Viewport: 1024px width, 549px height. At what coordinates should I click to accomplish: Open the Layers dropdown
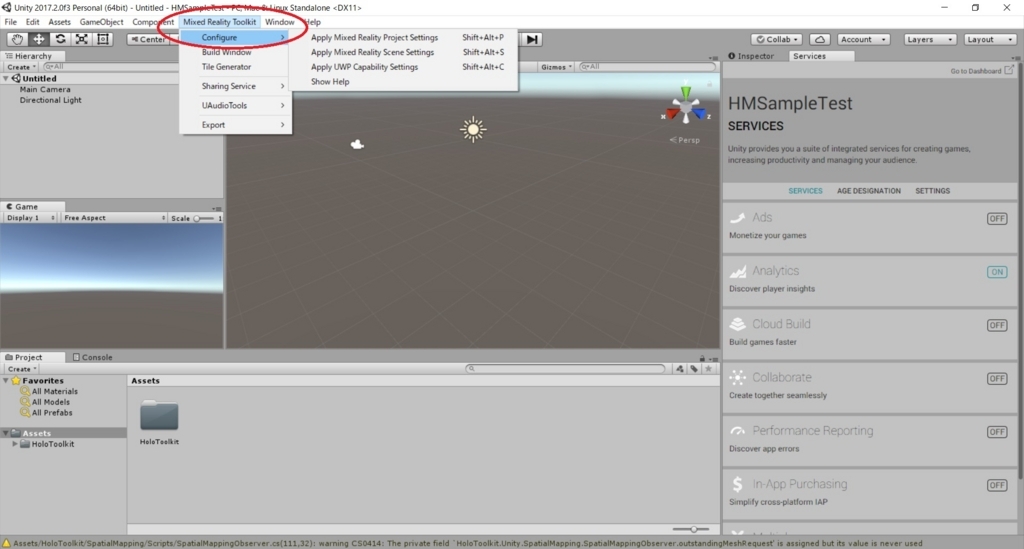pos(930,39)
